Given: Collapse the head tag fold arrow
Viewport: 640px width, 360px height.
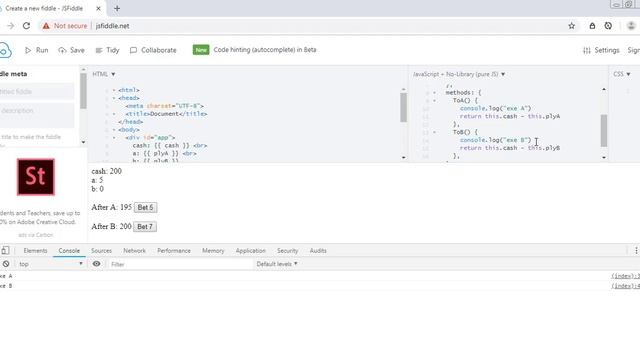Looking at the screenshot, I should 114,98.
